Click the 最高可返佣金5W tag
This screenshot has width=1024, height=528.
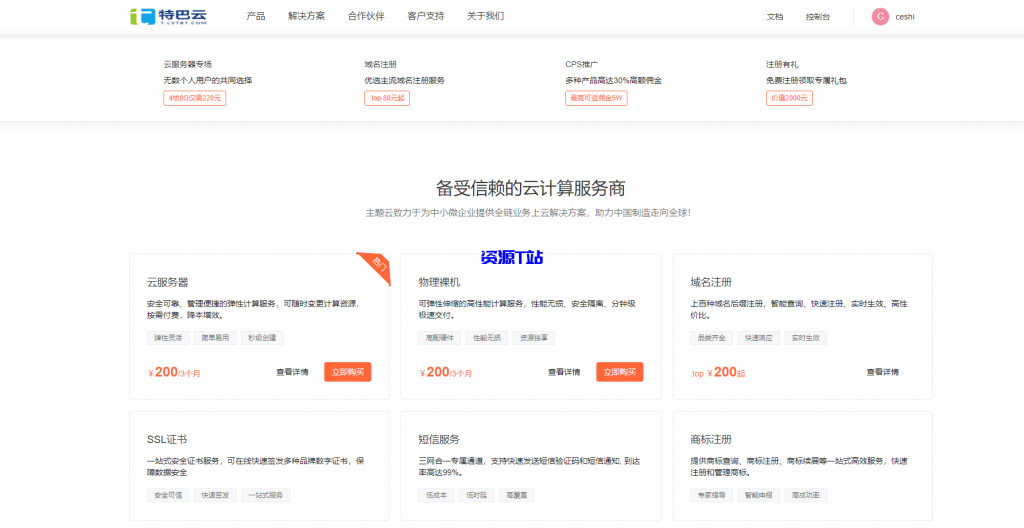click(596, 98)
